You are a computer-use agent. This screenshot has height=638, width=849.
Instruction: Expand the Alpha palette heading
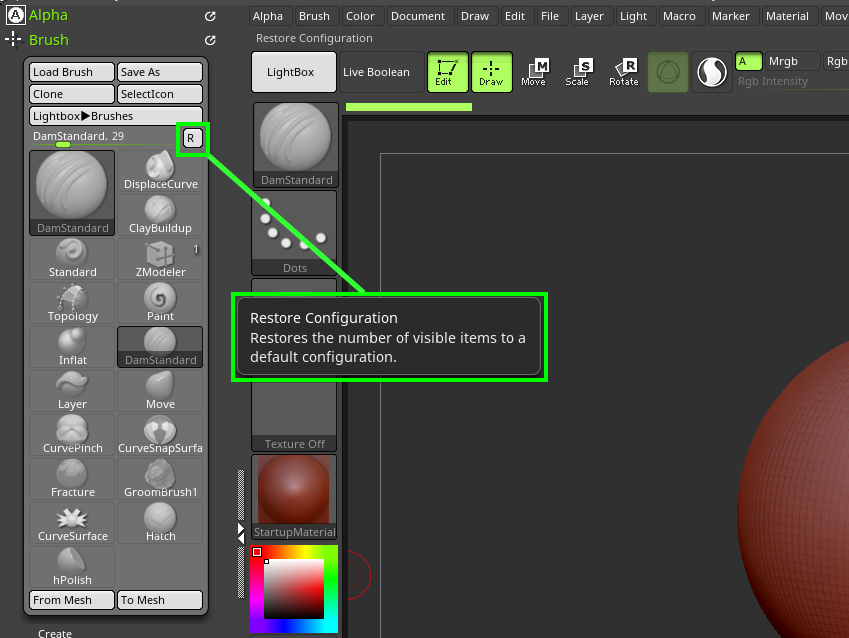coord(48,15)
